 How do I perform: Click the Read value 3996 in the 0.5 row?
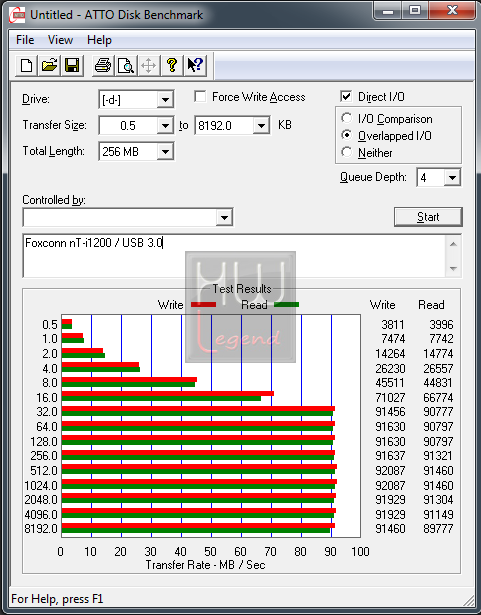(441, 325)
